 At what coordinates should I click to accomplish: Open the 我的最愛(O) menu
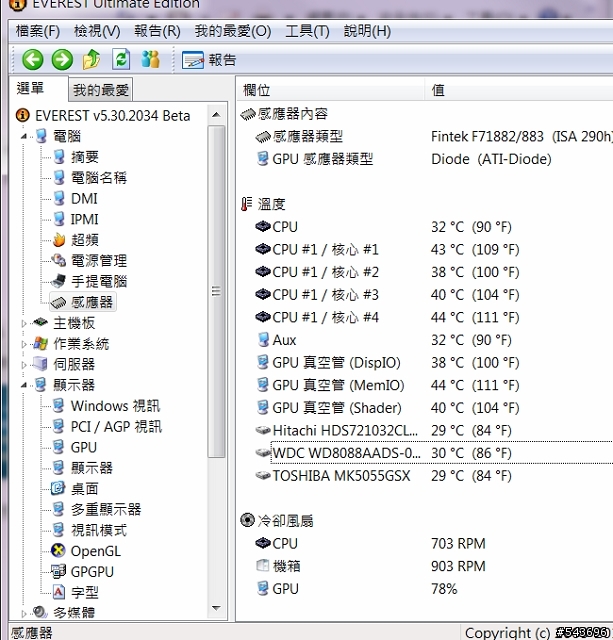[233, 31]
